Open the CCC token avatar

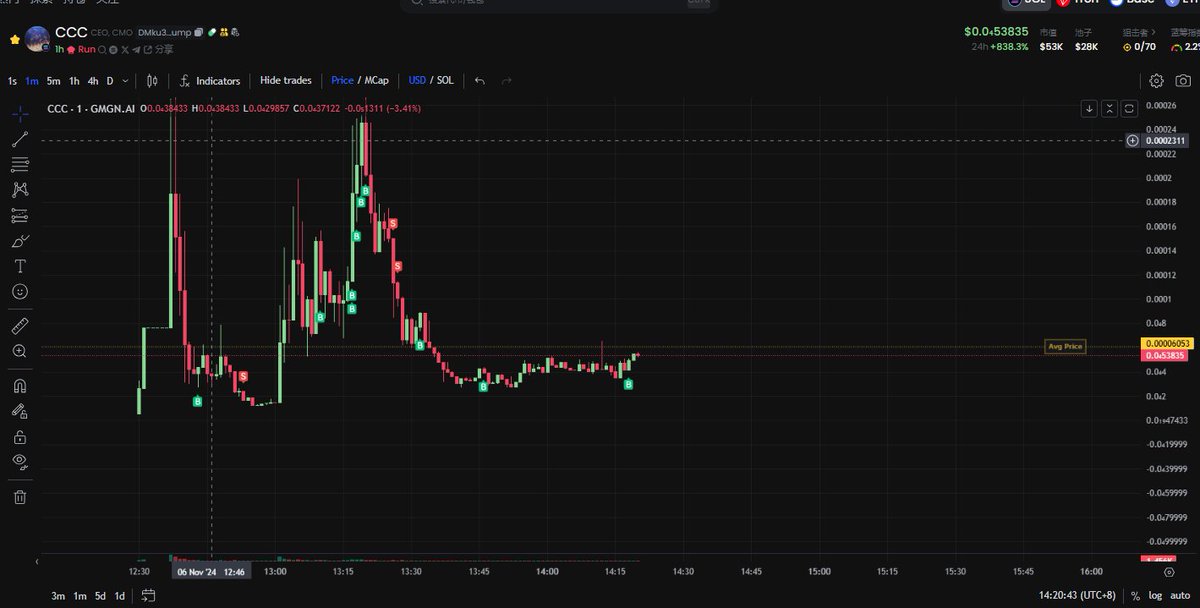pyautogui.click(x=38, y=39)
